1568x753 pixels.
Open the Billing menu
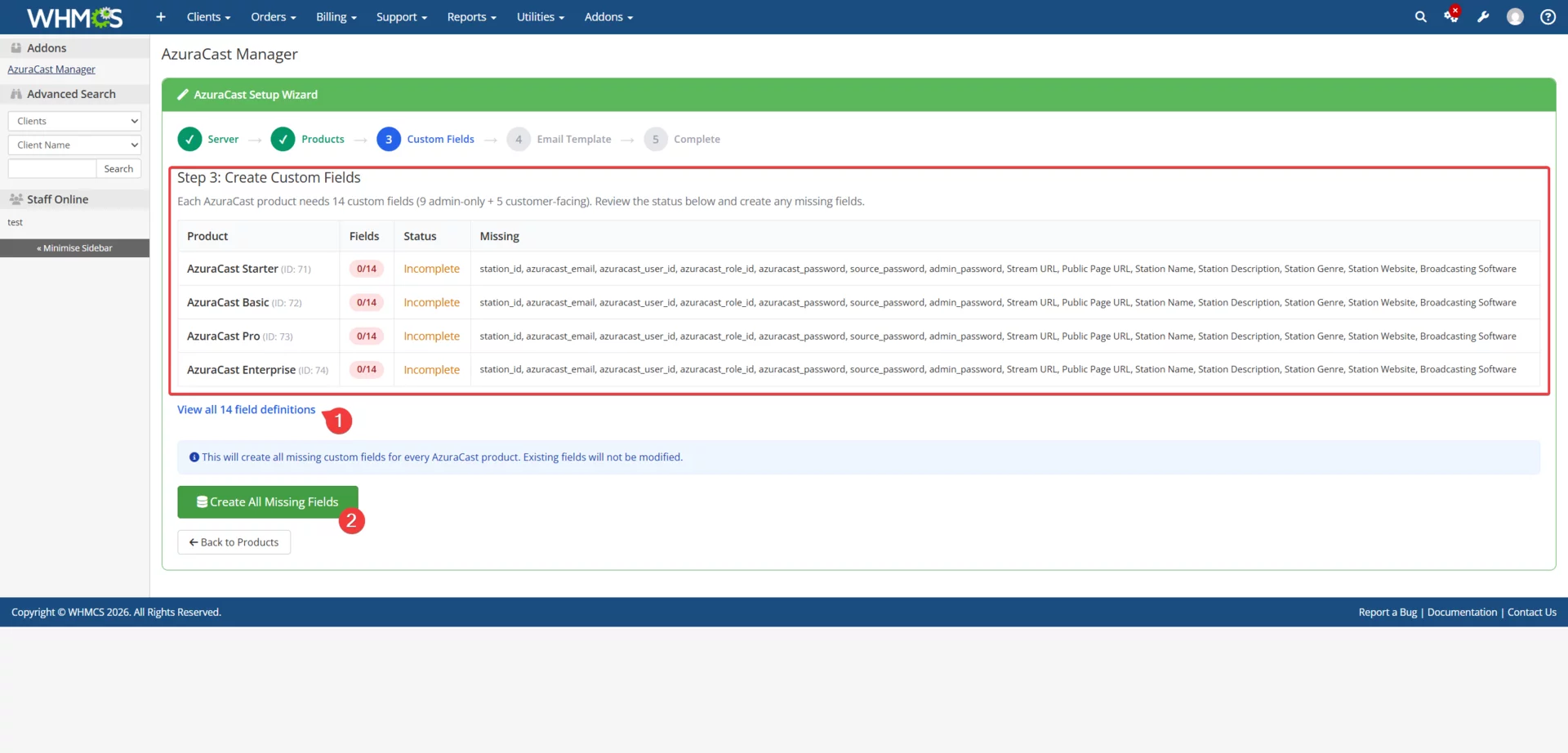(336, 16)
